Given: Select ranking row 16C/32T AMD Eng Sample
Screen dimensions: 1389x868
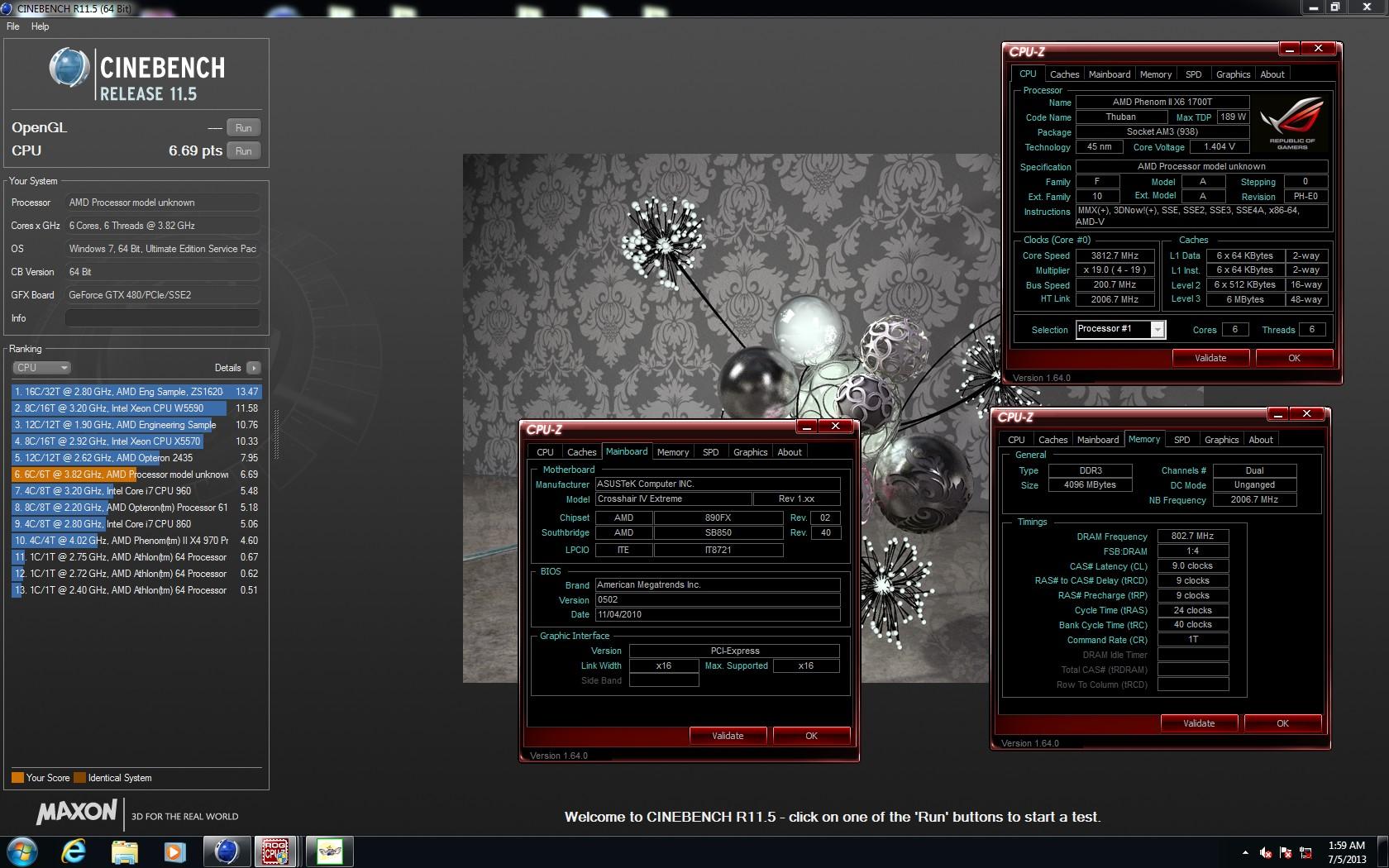Looking at the screenshot, I should pyautogui.click(x=136, y=392).
